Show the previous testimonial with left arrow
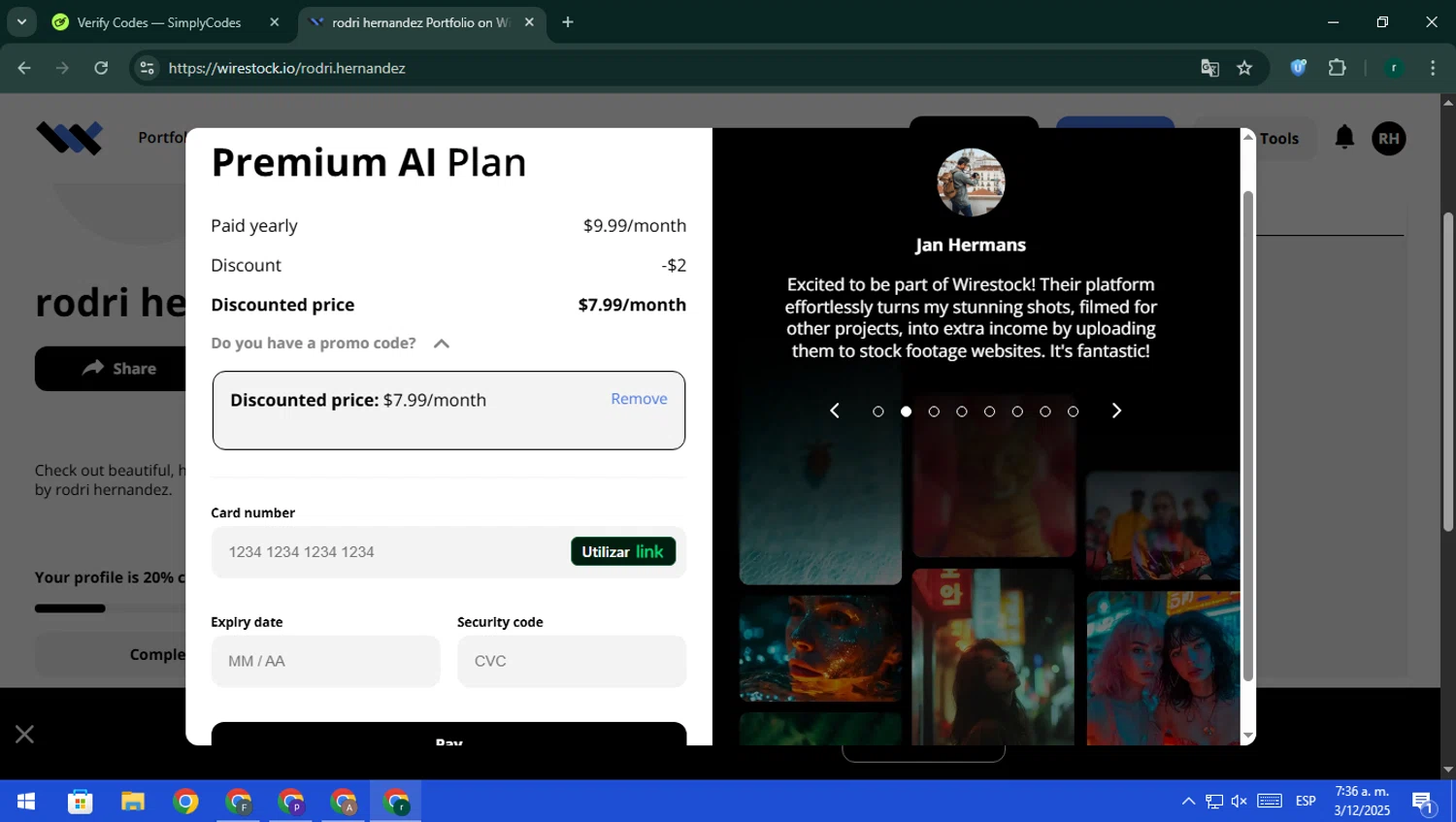The image size is (1456, 822). [x=835, y=411]
